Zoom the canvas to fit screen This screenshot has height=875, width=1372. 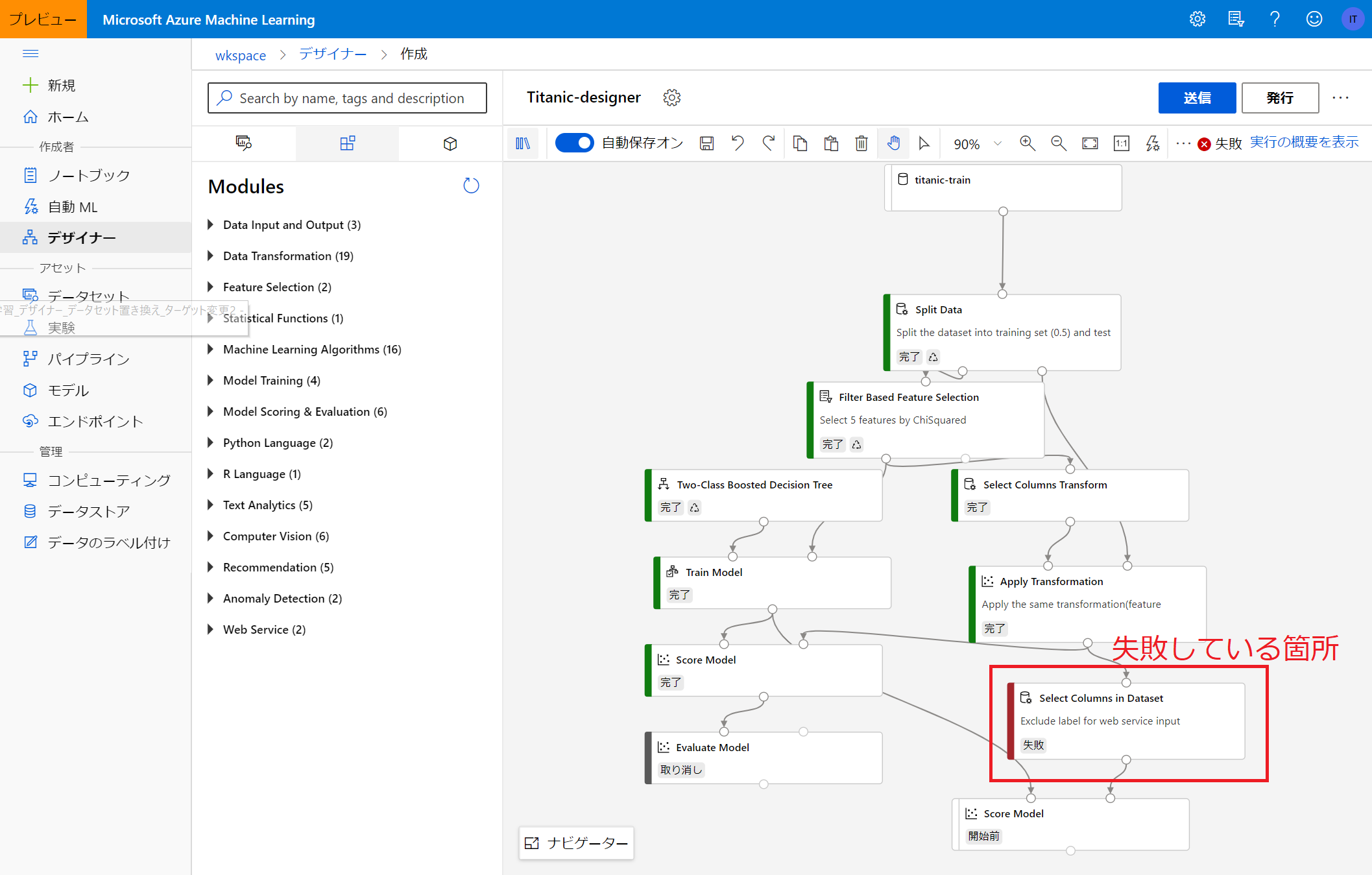point(1090,143)
